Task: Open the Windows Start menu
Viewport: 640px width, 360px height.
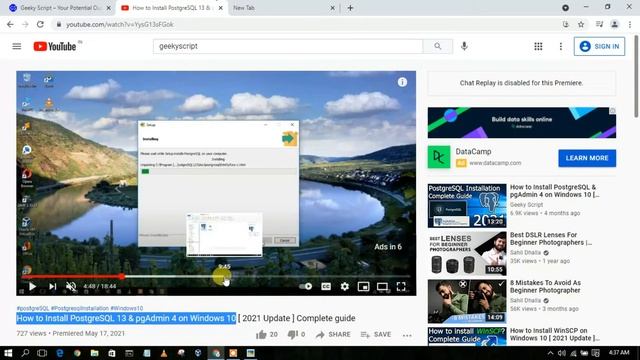Action: pos(8,353)
